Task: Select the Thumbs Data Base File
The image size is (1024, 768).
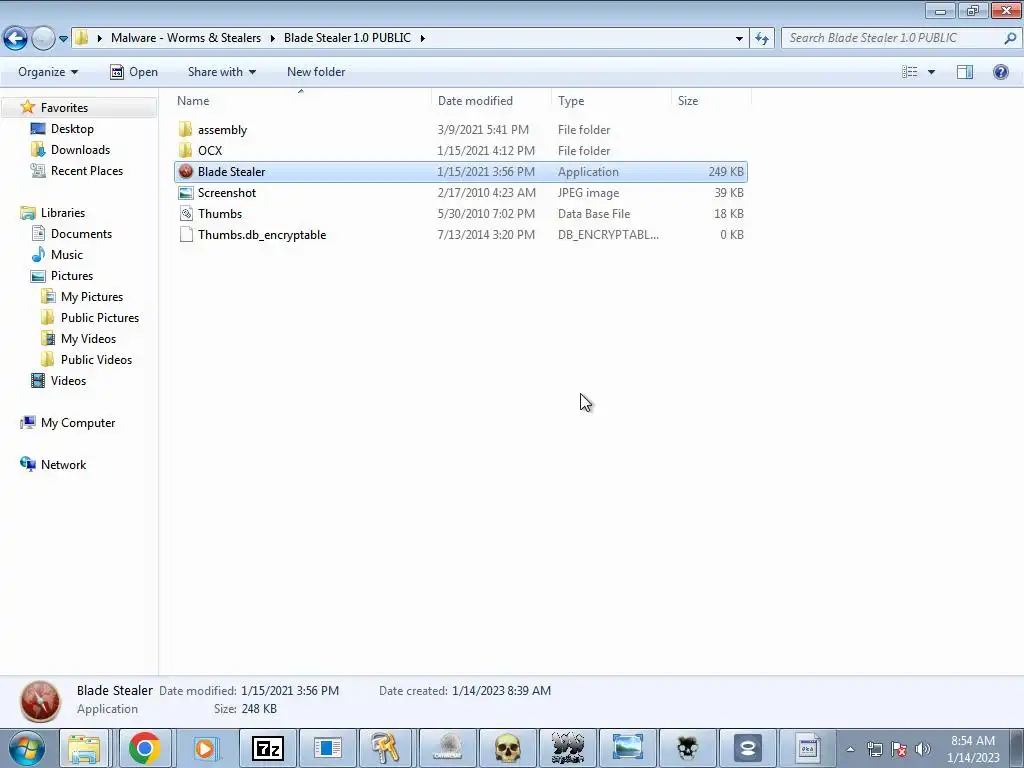Action: pyautogui.click(x=461, y=214)
